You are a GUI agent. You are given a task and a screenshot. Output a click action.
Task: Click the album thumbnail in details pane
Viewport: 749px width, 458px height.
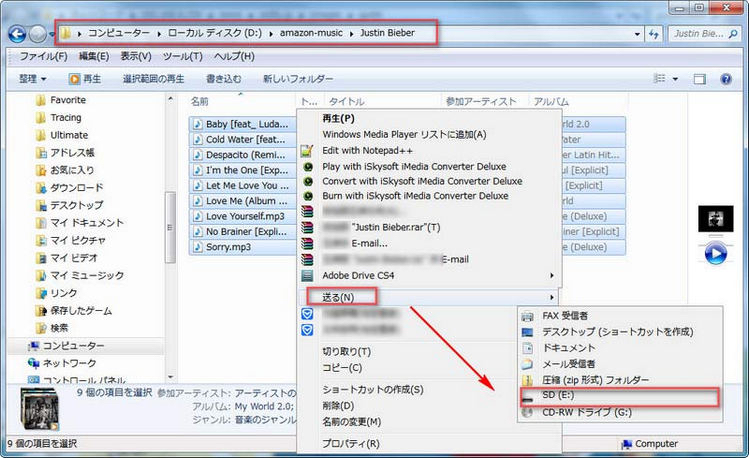40,409
